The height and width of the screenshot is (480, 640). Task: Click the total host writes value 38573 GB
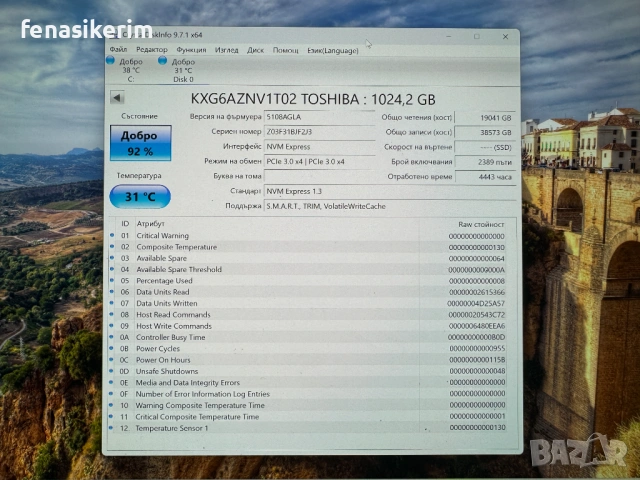[x=485, y=132]
